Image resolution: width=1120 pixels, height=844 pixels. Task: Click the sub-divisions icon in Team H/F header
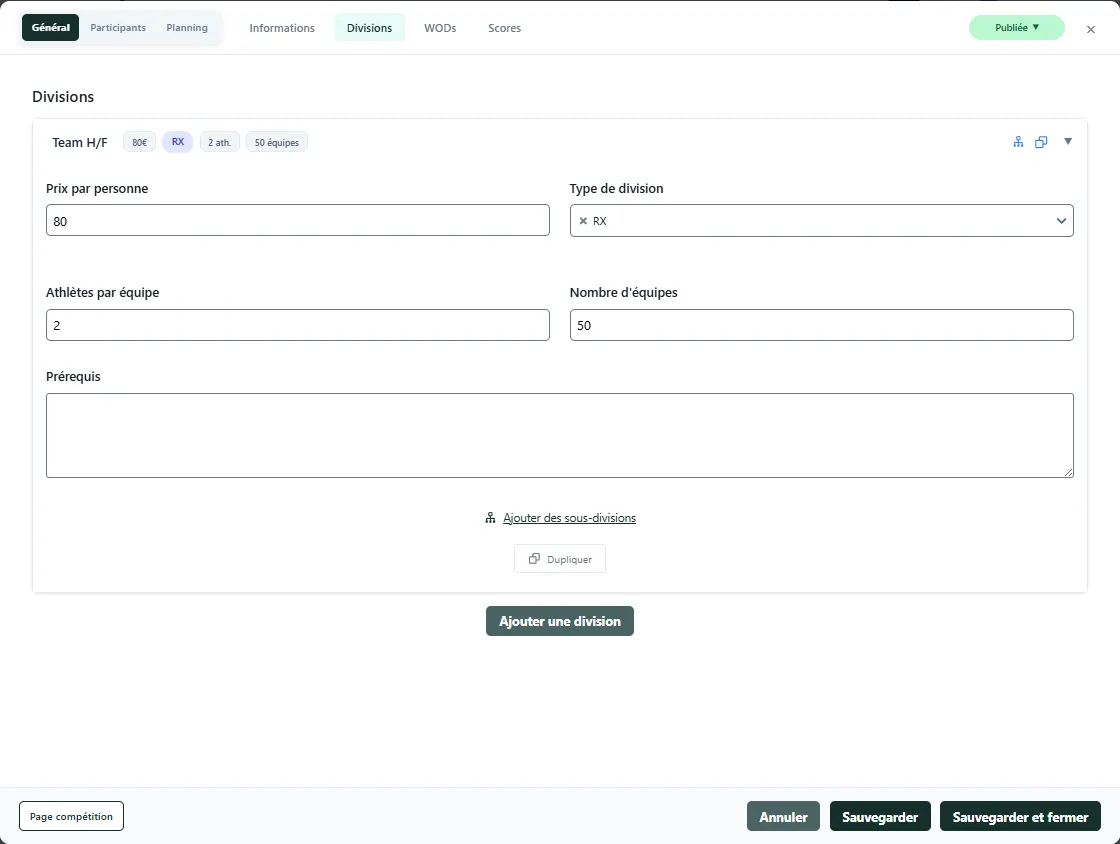pos(1018,142)
